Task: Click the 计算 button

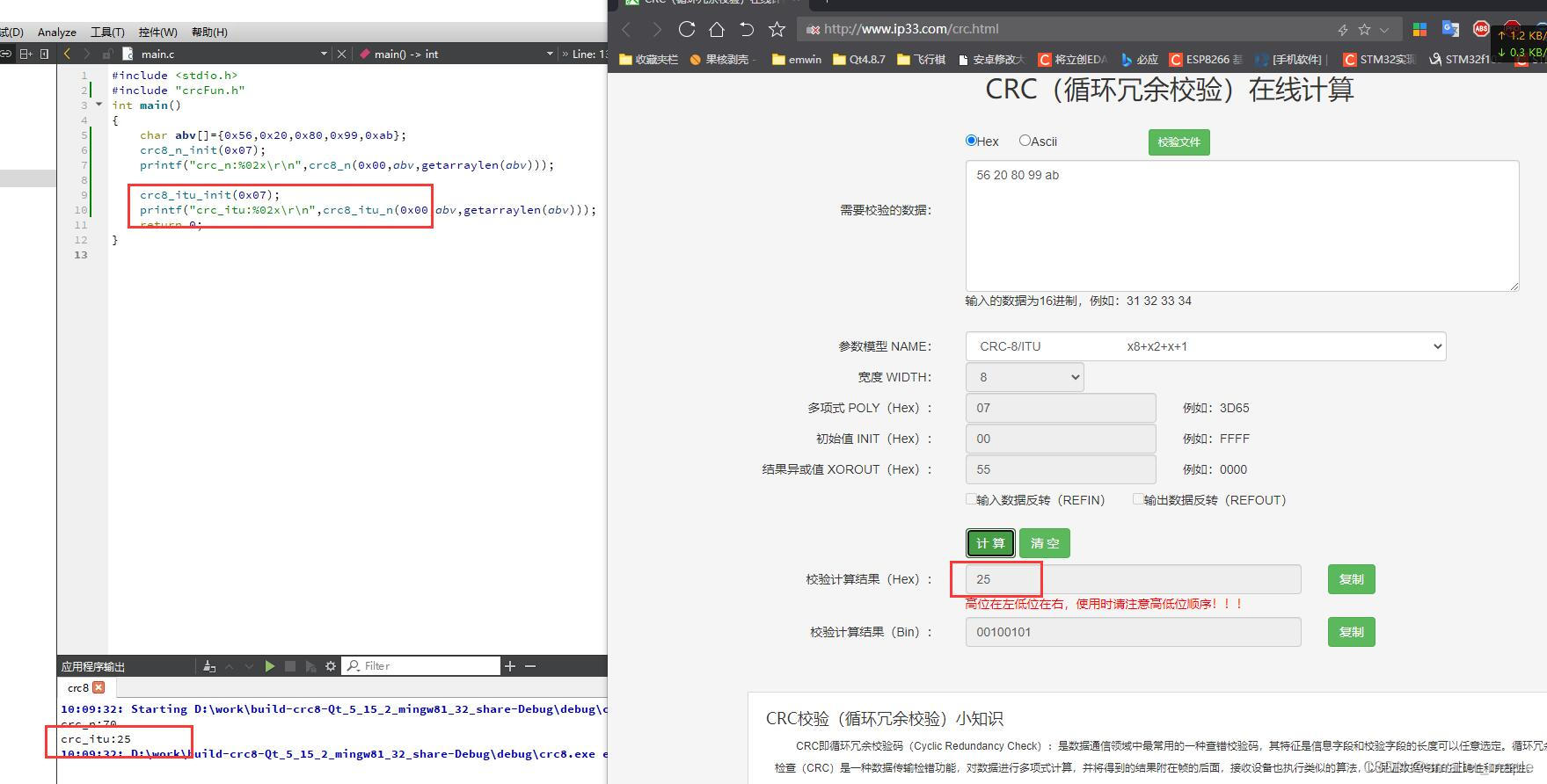Action: (x=990, y=543)
